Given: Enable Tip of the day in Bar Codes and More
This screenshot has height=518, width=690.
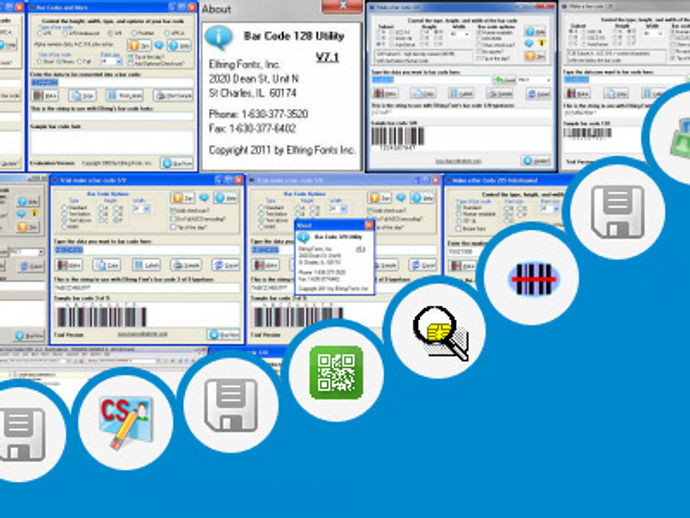Looking at the screenshot, I should tap(130, 57).
